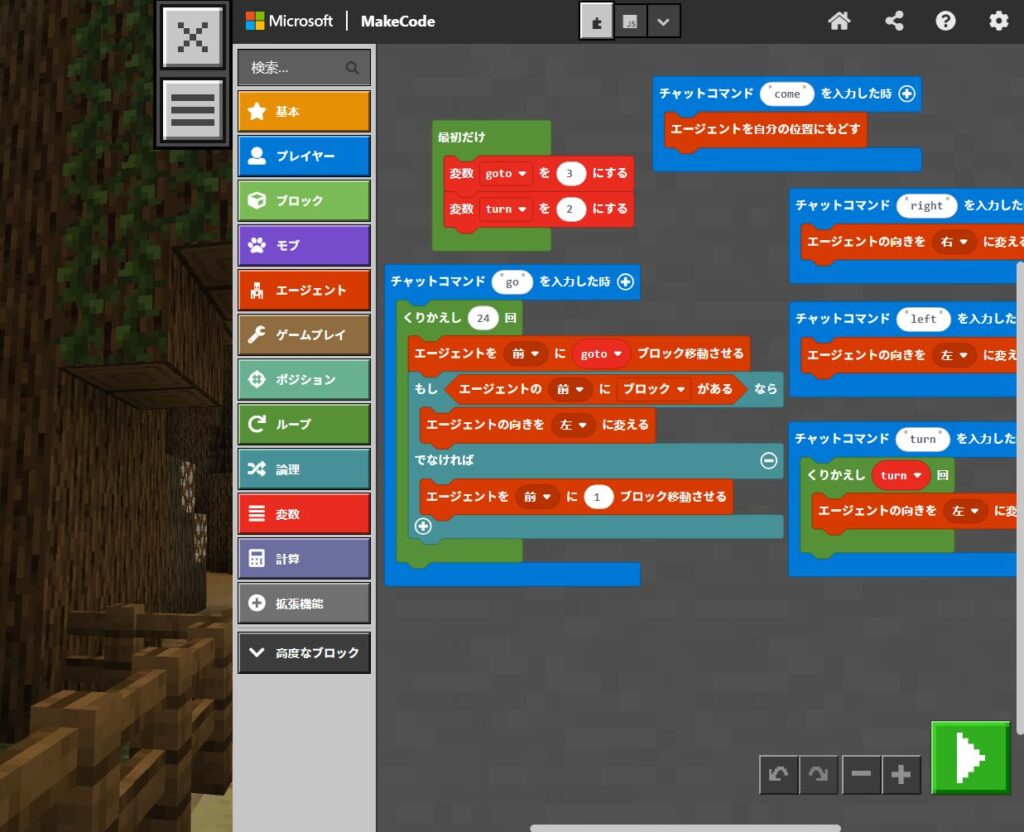Expand 高度なブロック at the toolbox bottom
This screenshot has height=832, width=1024.
pos(303,652)
